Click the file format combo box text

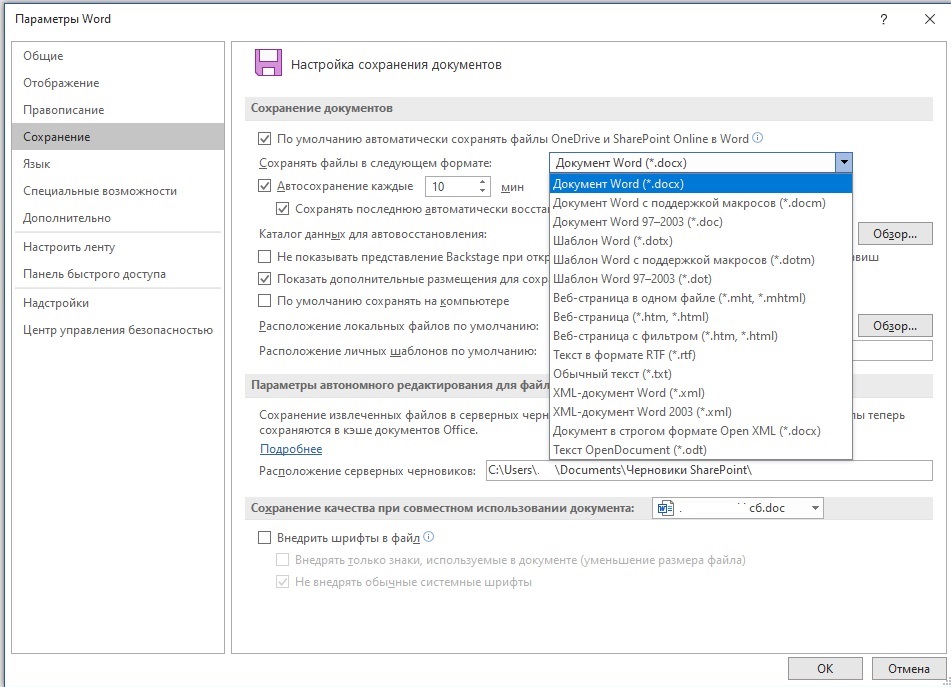coord(693,163)
